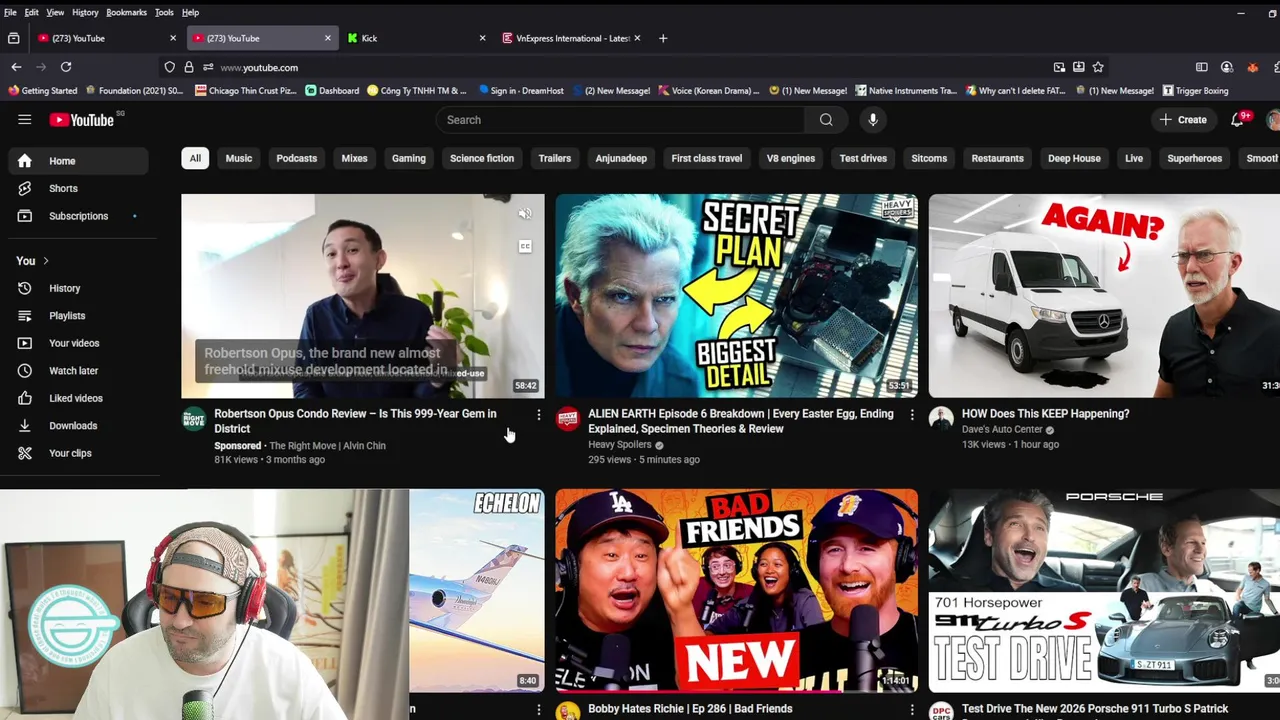Open the Firefox View tab list icon
The image size is (1280, 720).
click(13, 38)
